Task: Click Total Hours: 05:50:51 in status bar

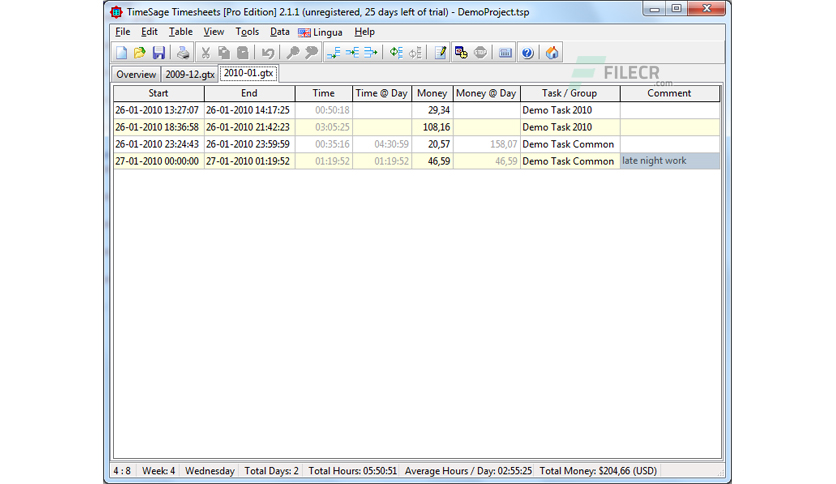Action: point(352,471)
